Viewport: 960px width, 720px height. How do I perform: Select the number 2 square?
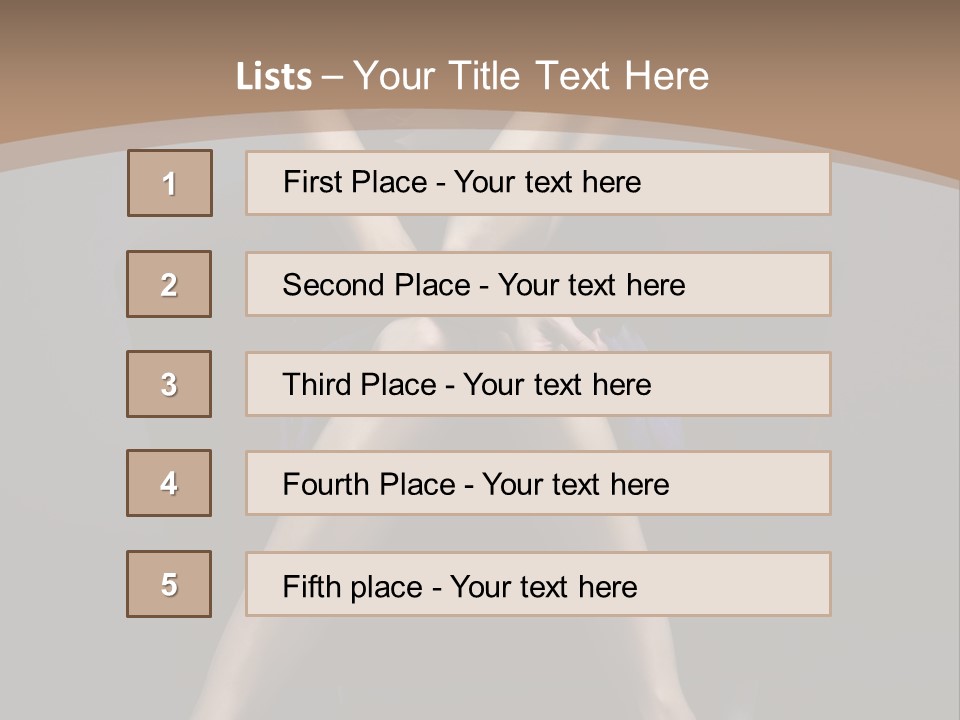coord(169,284)
